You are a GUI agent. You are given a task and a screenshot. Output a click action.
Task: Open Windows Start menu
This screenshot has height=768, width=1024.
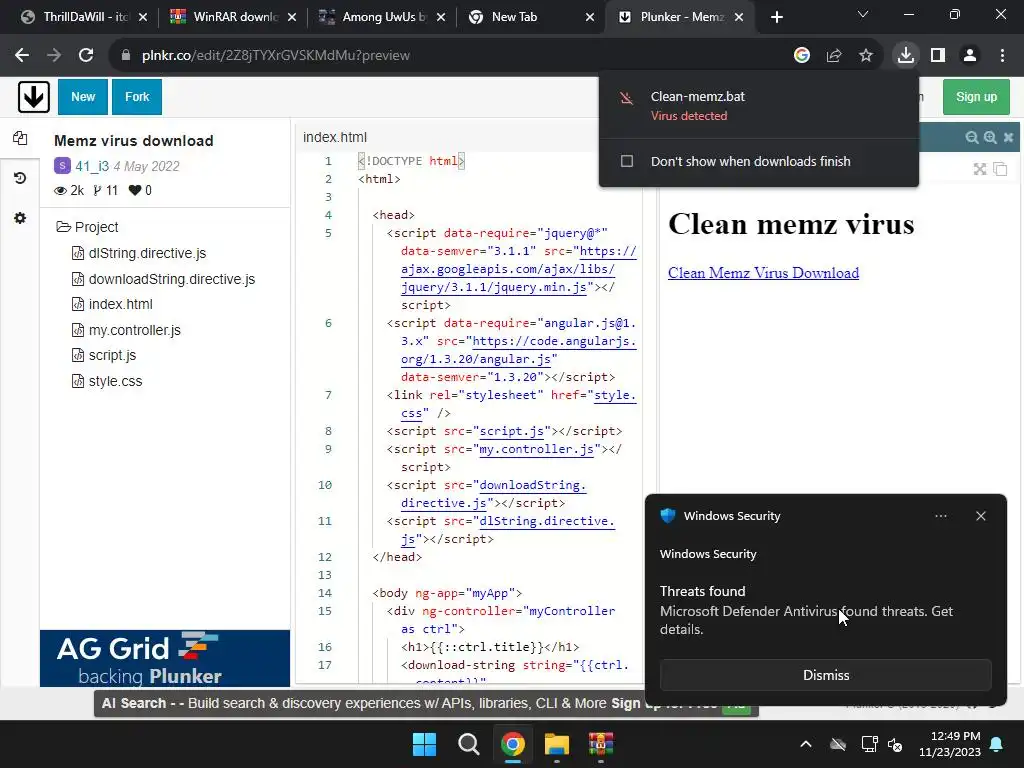click(424, 744)
